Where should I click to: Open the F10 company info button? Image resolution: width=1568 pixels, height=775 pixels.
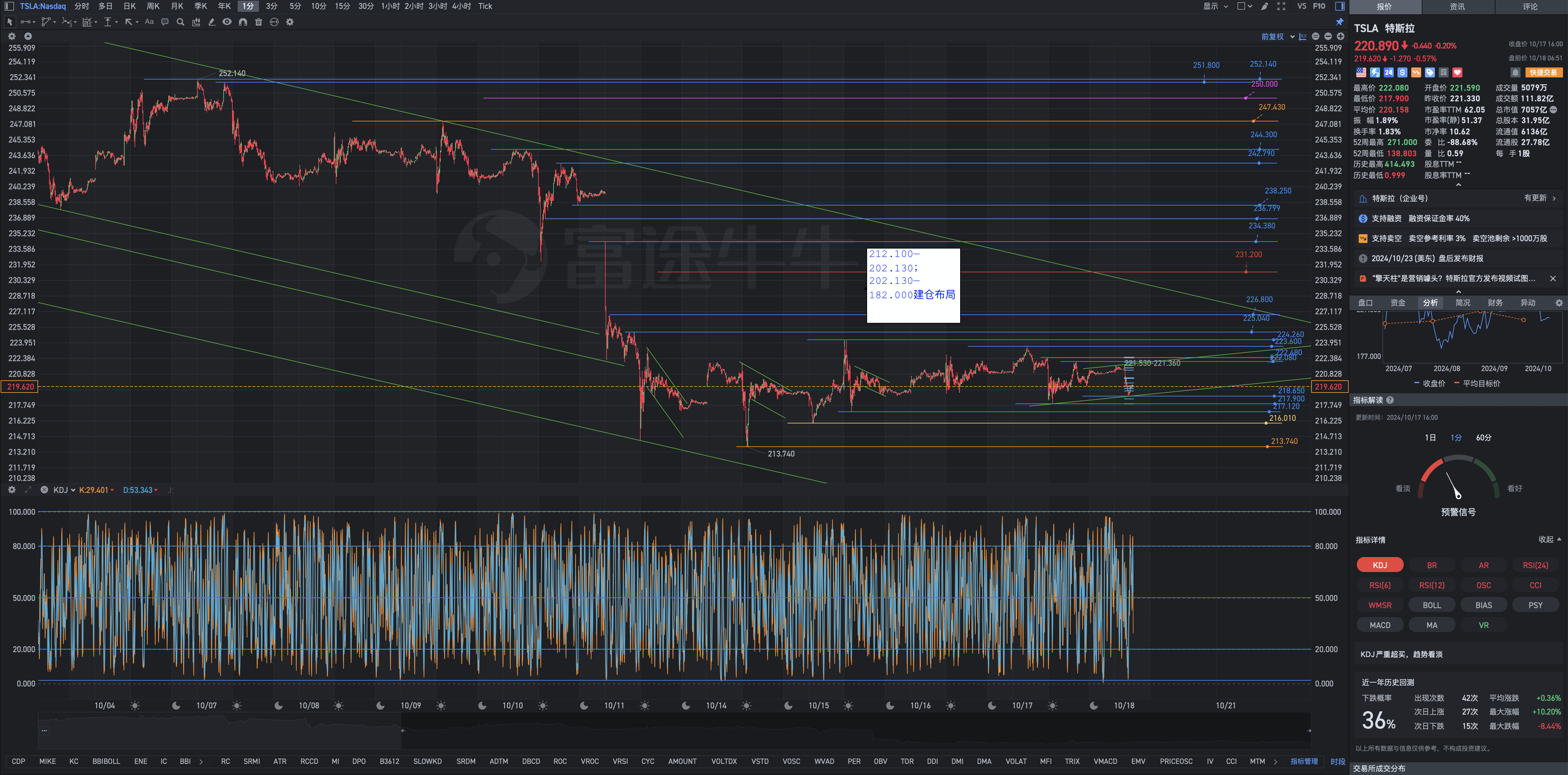pos(1319,6)
